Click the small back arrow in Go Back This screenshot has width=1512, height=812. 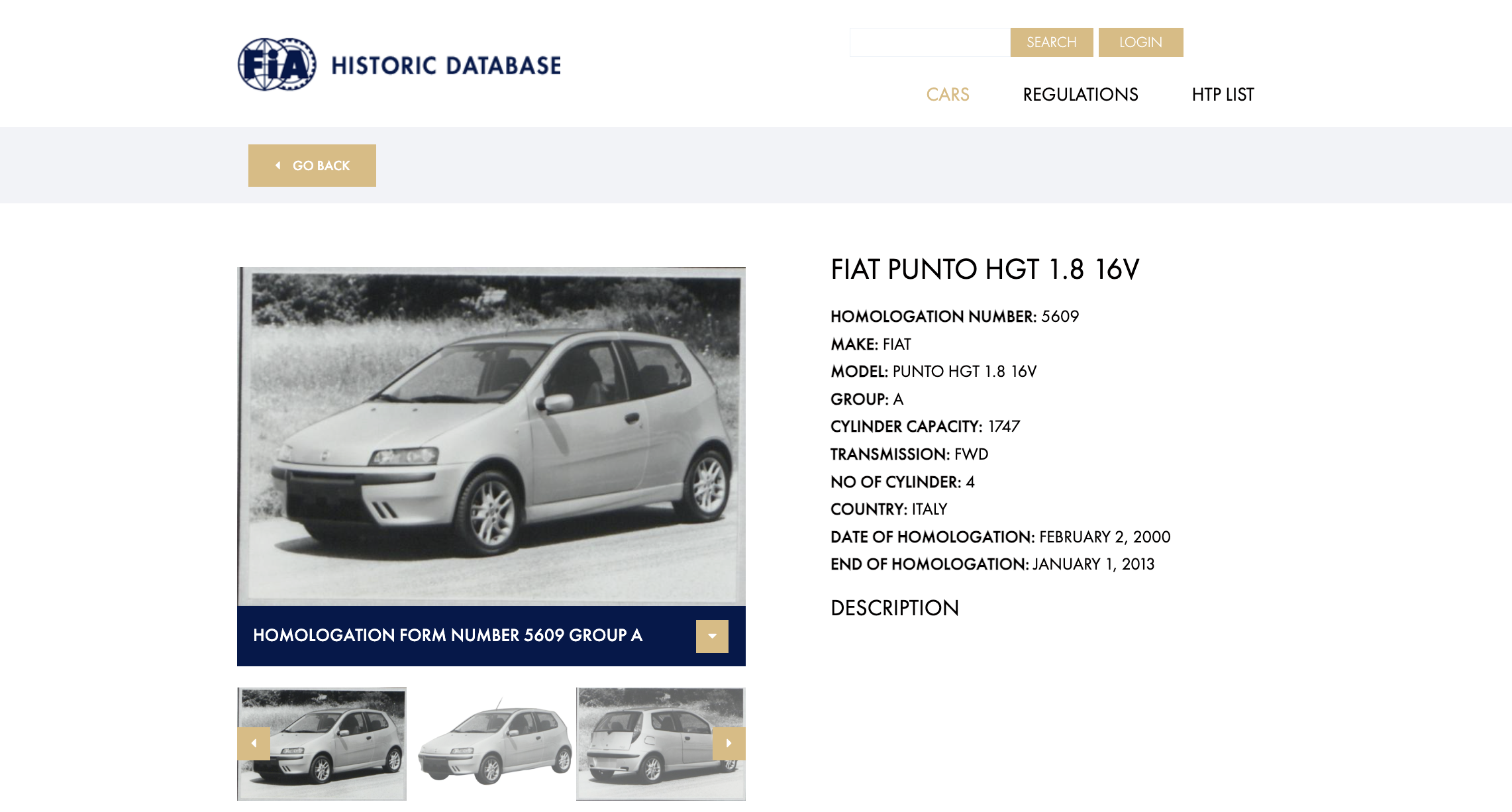coord(278,166)
